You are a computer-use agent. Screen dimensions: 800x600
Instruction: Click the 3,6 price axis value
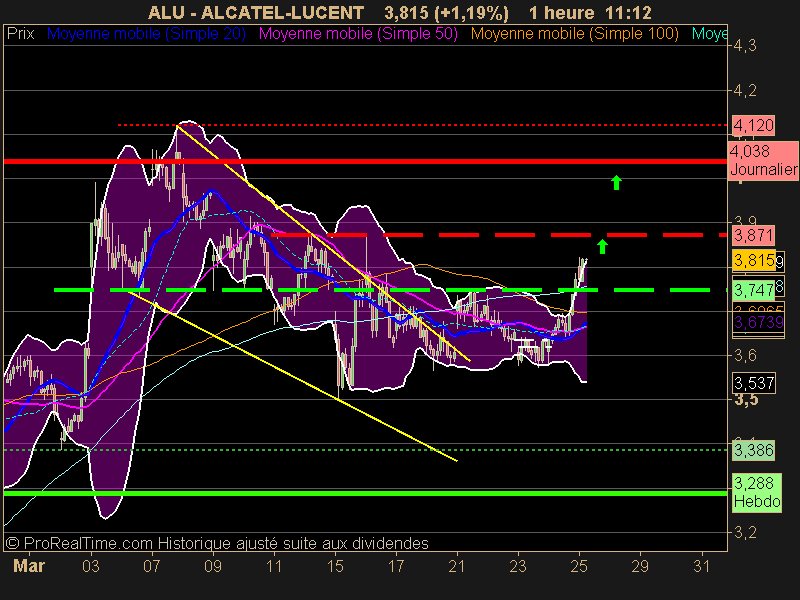coord(745,355)
